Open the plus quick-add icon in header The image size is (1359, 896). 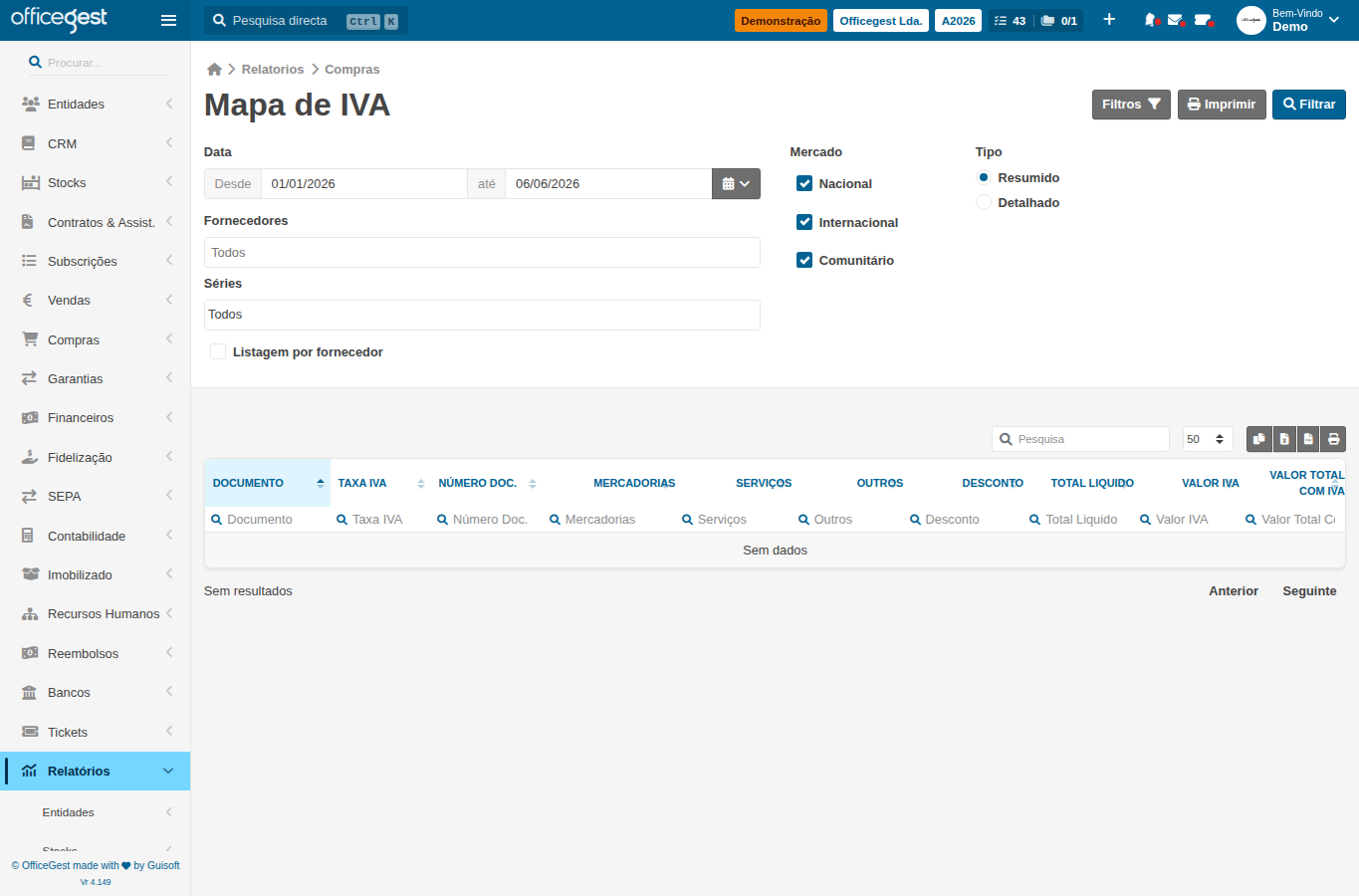(x=1109, y=20)
